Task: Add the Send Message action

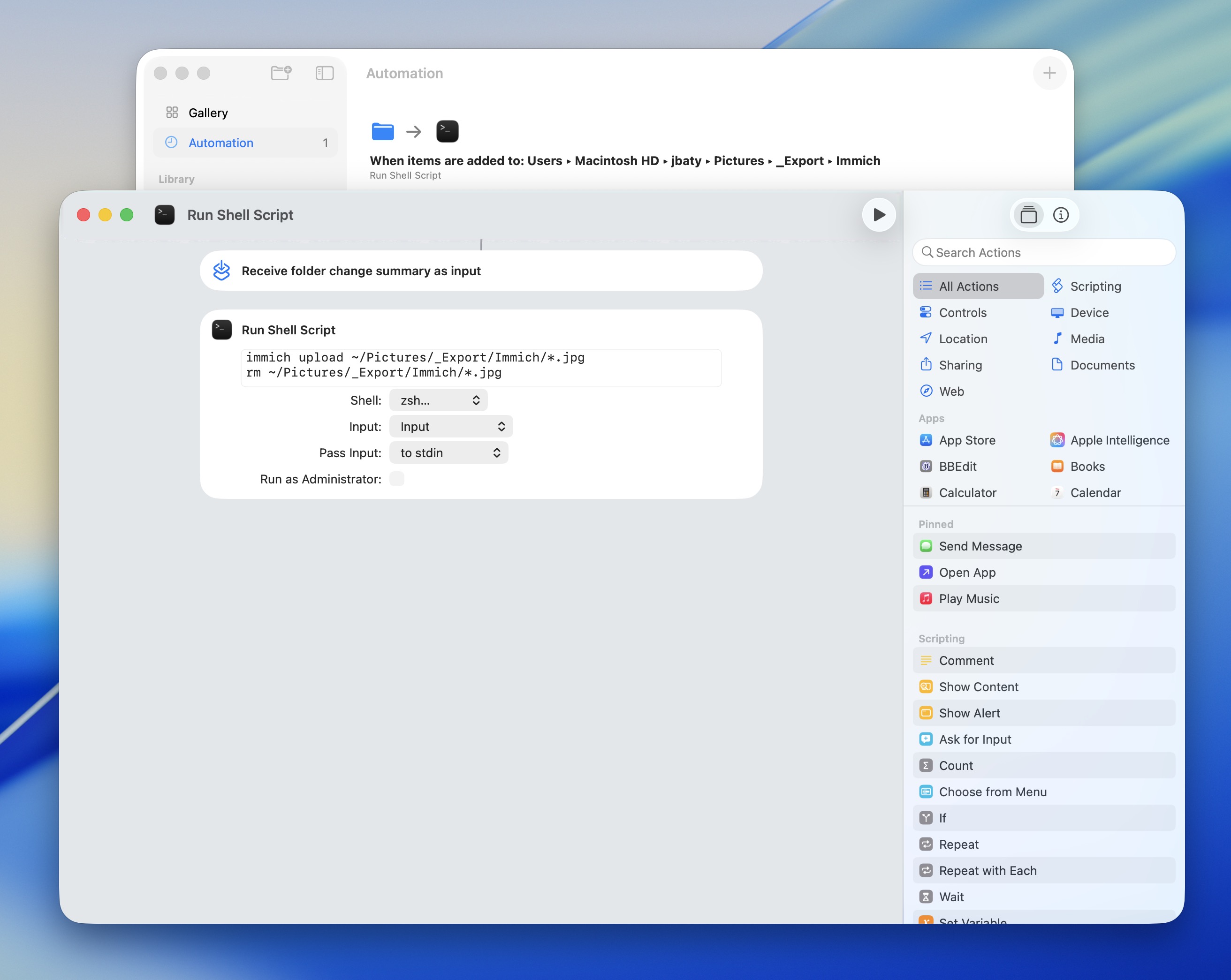Action: tap(1044, 546)
